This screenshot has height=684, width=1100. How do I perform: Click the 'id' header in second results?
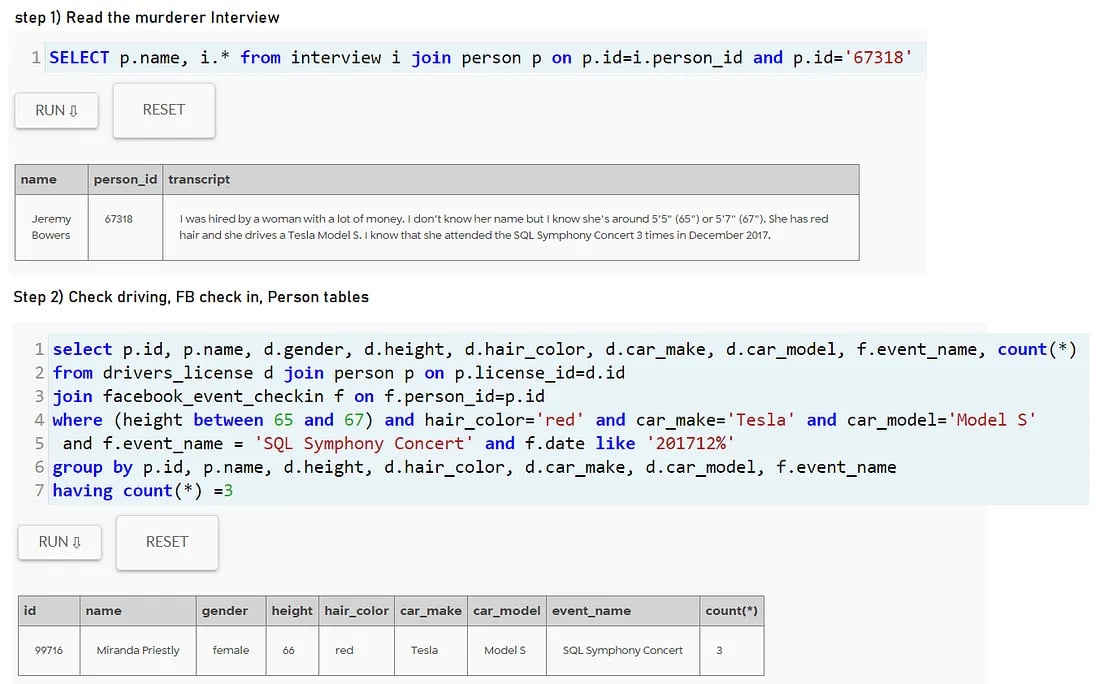(x=49, y=611)
